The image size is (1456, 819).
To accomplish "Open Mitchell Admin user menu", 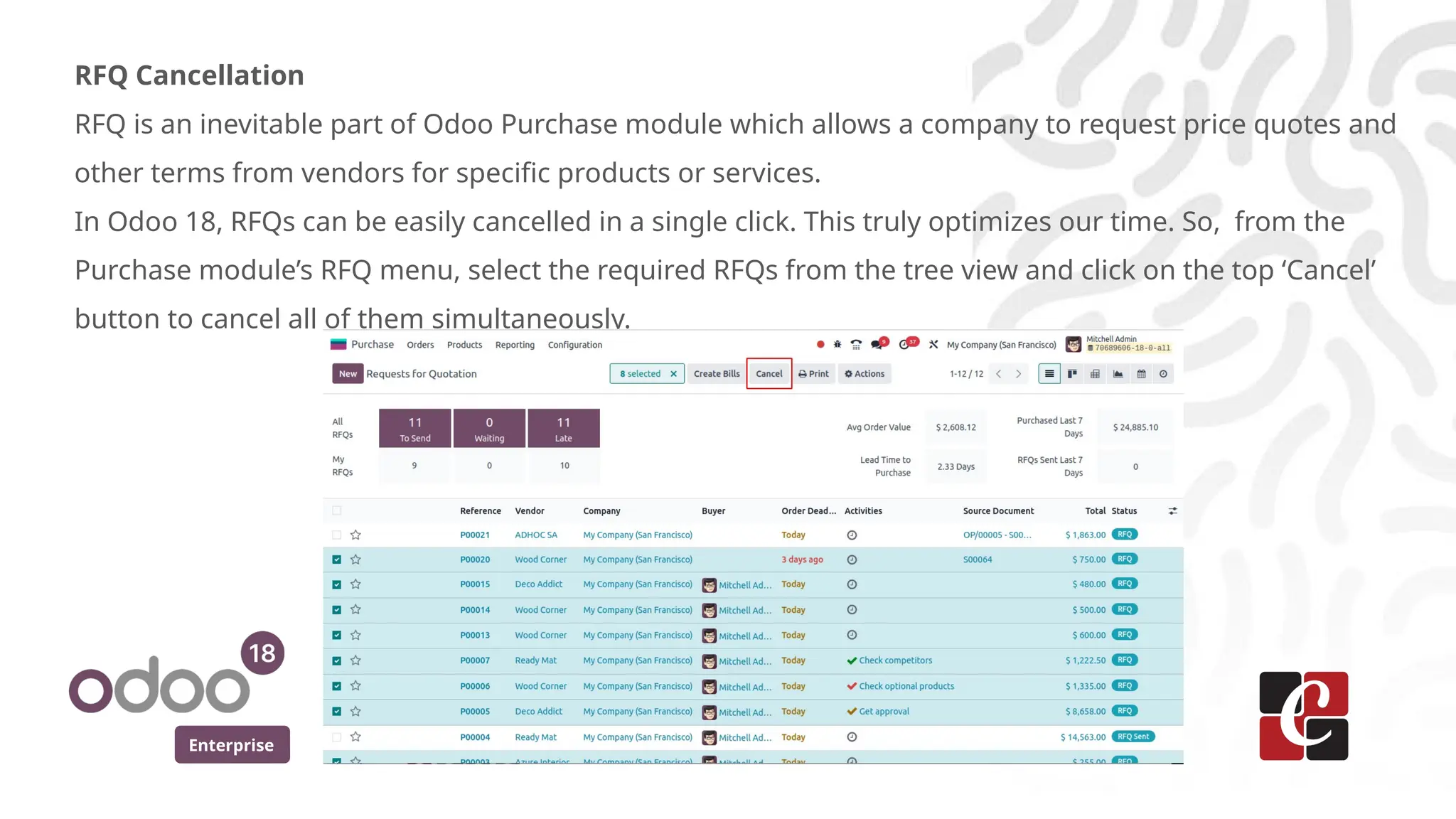I will point(1119,344).
